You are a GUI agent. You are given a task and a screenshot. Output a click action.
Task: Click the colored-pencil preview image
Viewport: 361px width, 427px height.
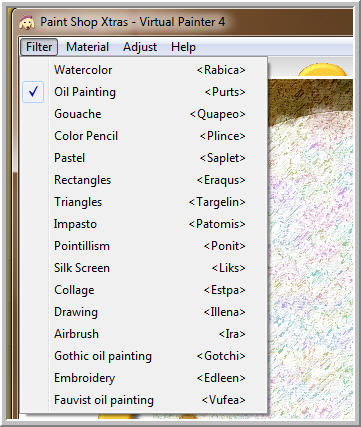click(310, 248)
